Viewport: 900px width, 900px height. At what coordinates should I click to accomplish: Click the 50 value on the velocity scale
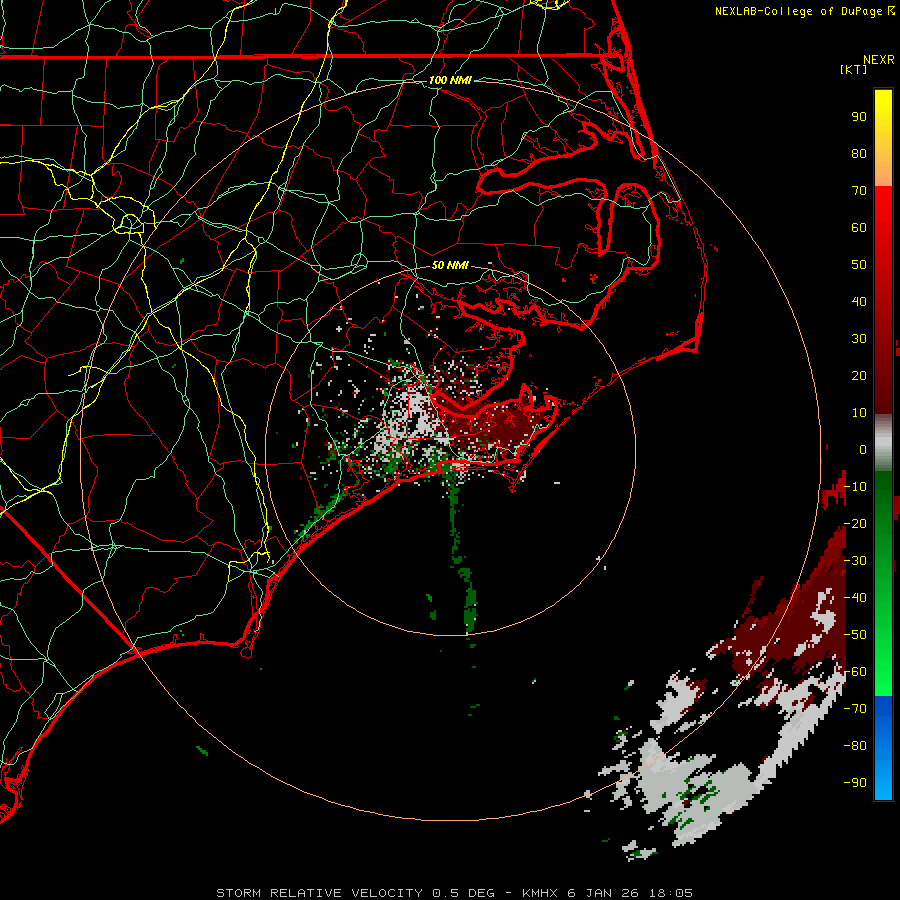(x=859, y=265)
